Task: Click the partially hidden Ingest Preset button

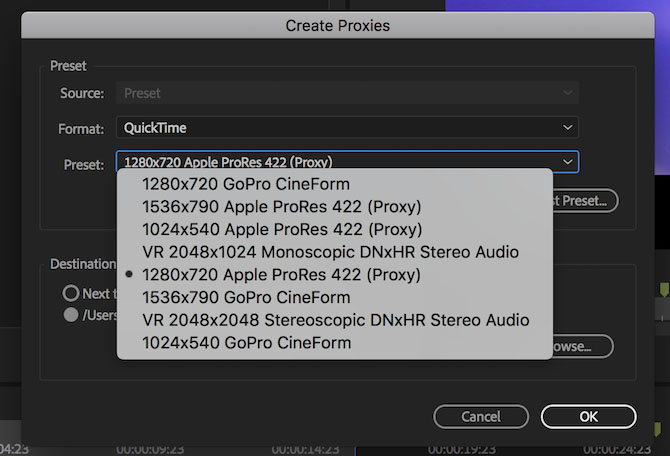Action: click(584, 200)
